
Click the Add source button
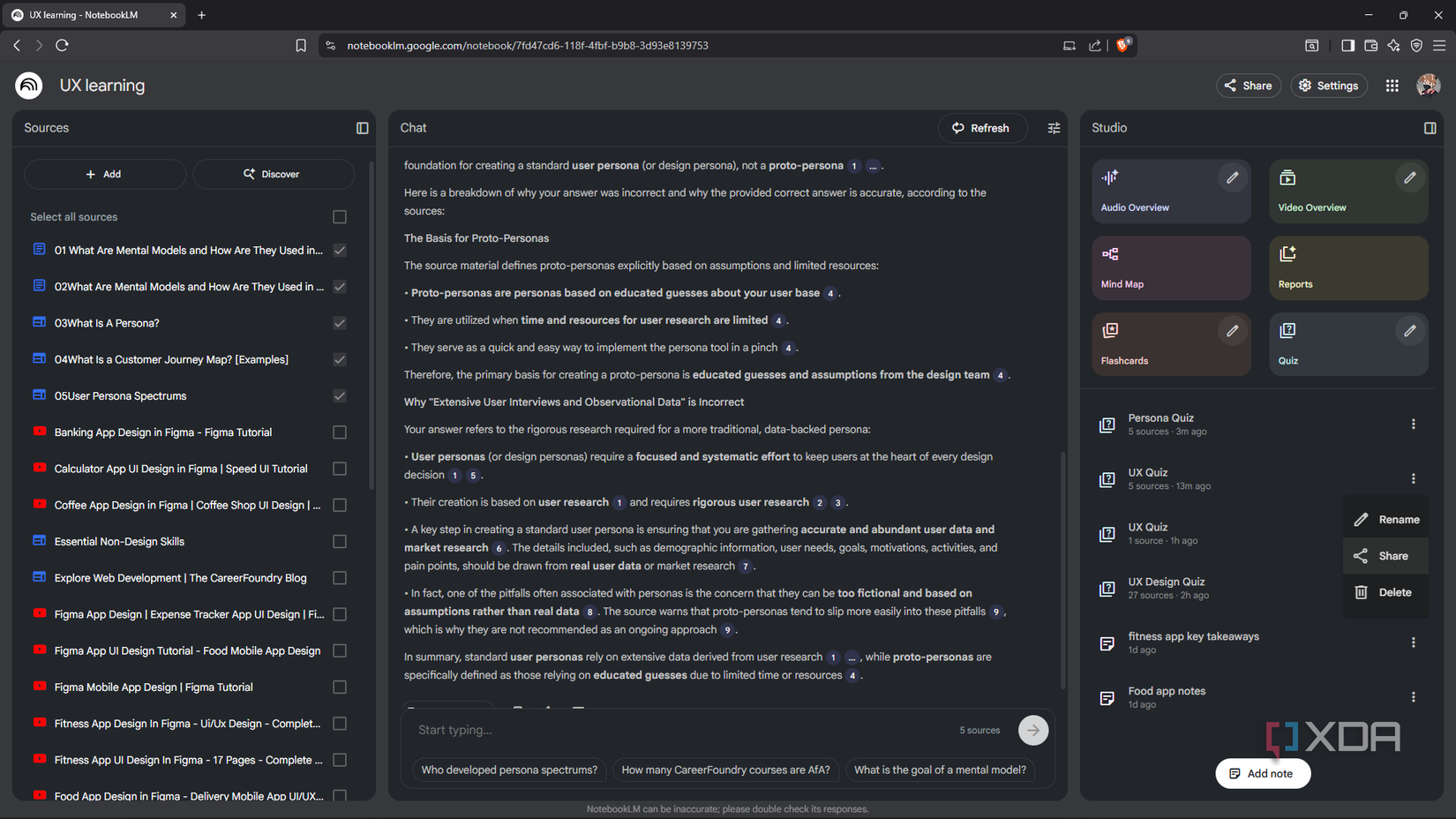pos(105,175)
